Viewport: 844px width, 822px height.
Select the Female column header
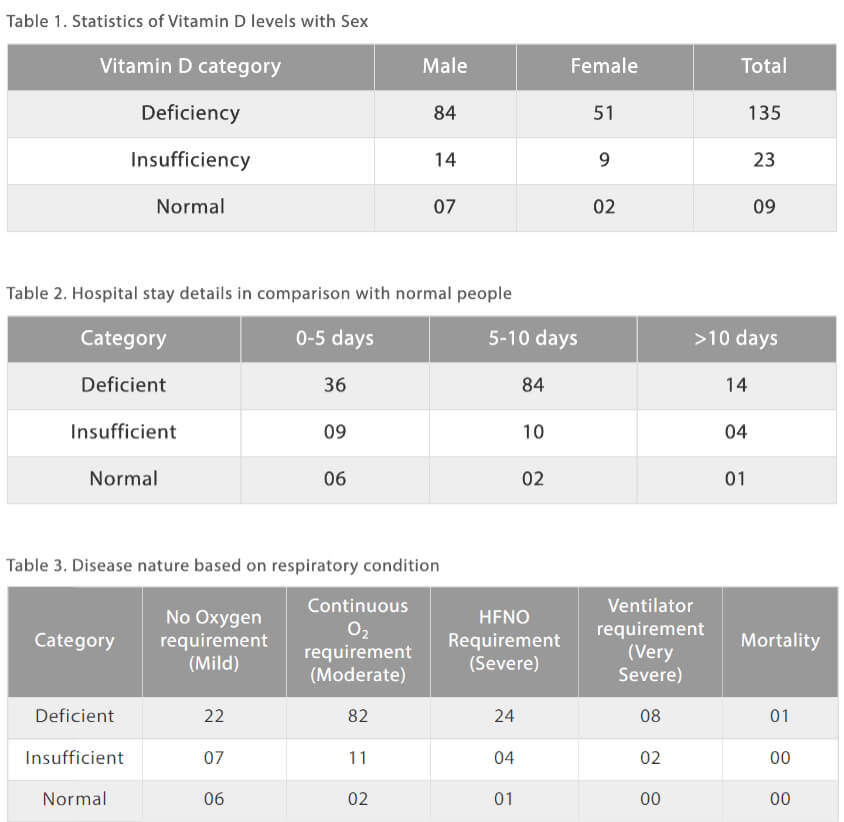coord(604,66)
